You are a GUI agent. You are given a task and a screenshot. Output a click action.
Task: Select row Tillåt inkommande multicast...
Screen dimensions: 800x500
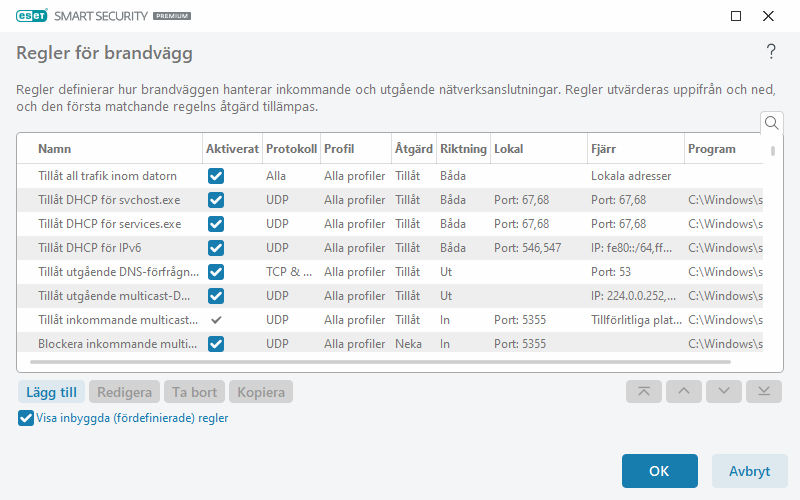[390, 320]
